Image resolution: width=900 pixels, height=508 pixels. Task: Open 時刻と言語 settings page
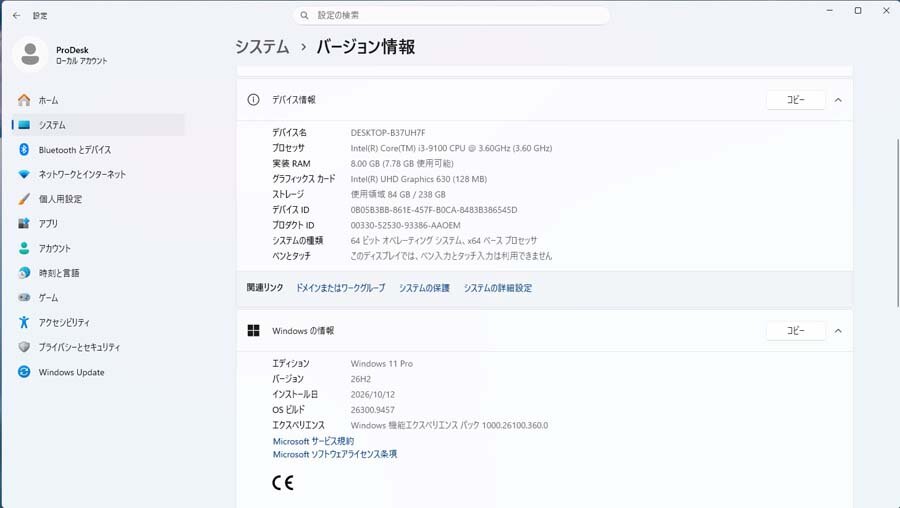pyautogui.click(x=98, y=273)
